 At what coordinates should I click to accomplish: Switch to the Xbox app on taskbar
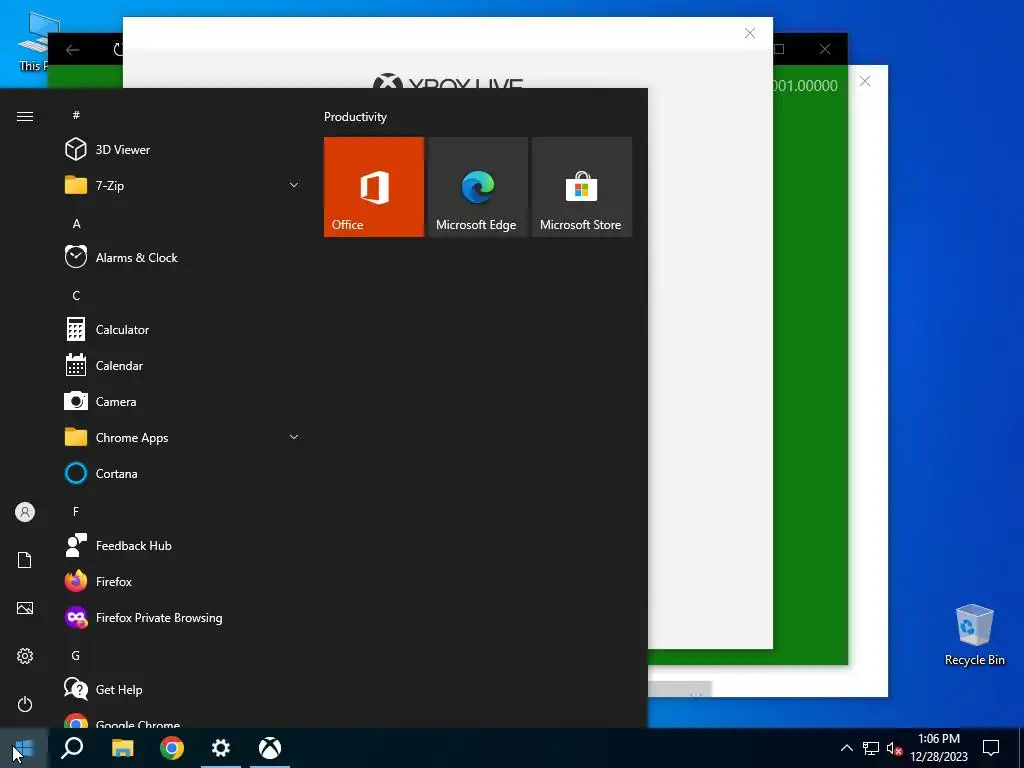pyautogui.click(x=270, y=748)
